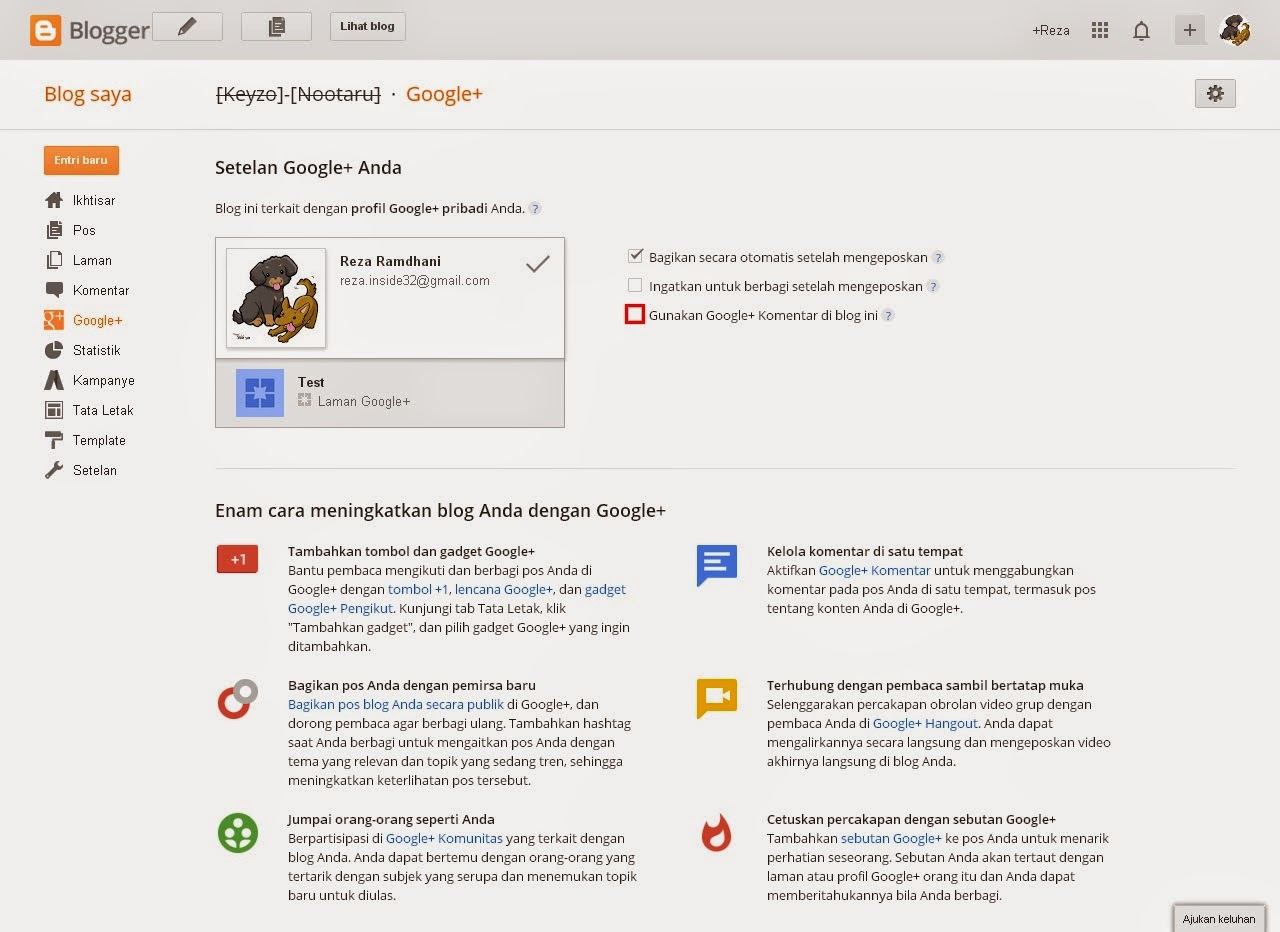Click the Laman pages icon
This screenshot has width=1280, height=932.
[54, 260]
